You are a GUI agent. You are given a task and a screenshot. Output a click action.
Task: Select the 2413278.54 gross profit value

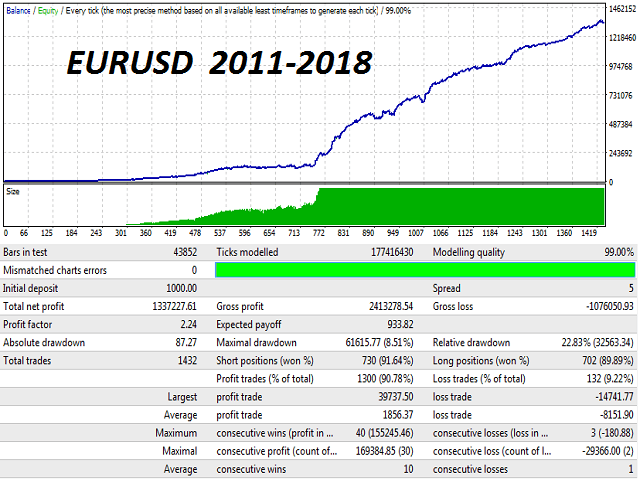(391, 307)
